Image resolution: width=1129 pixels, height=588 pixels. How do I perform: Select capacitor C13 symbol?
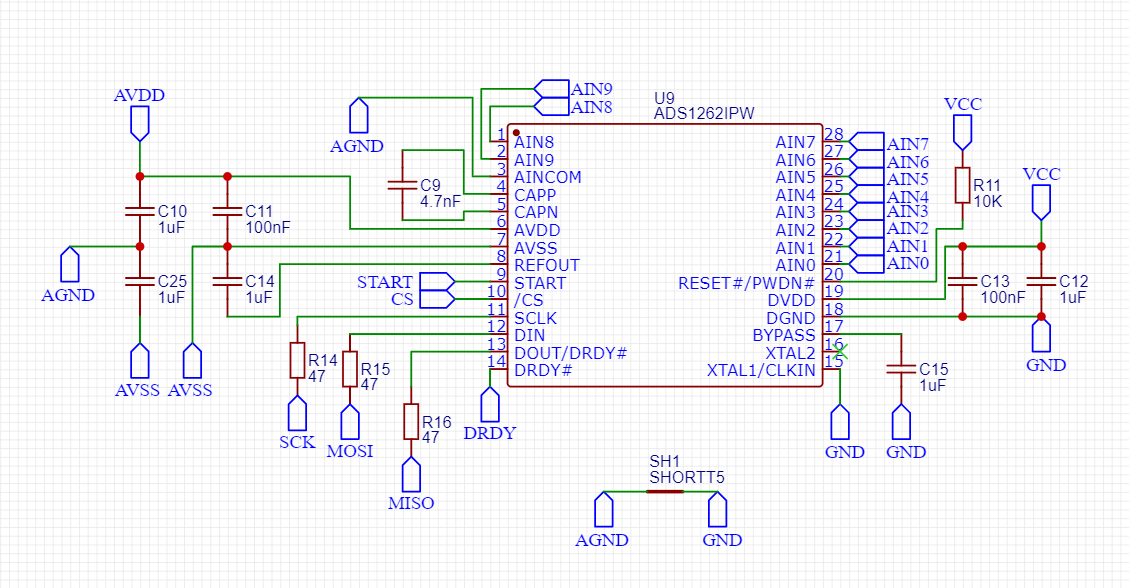coord(963,281)
